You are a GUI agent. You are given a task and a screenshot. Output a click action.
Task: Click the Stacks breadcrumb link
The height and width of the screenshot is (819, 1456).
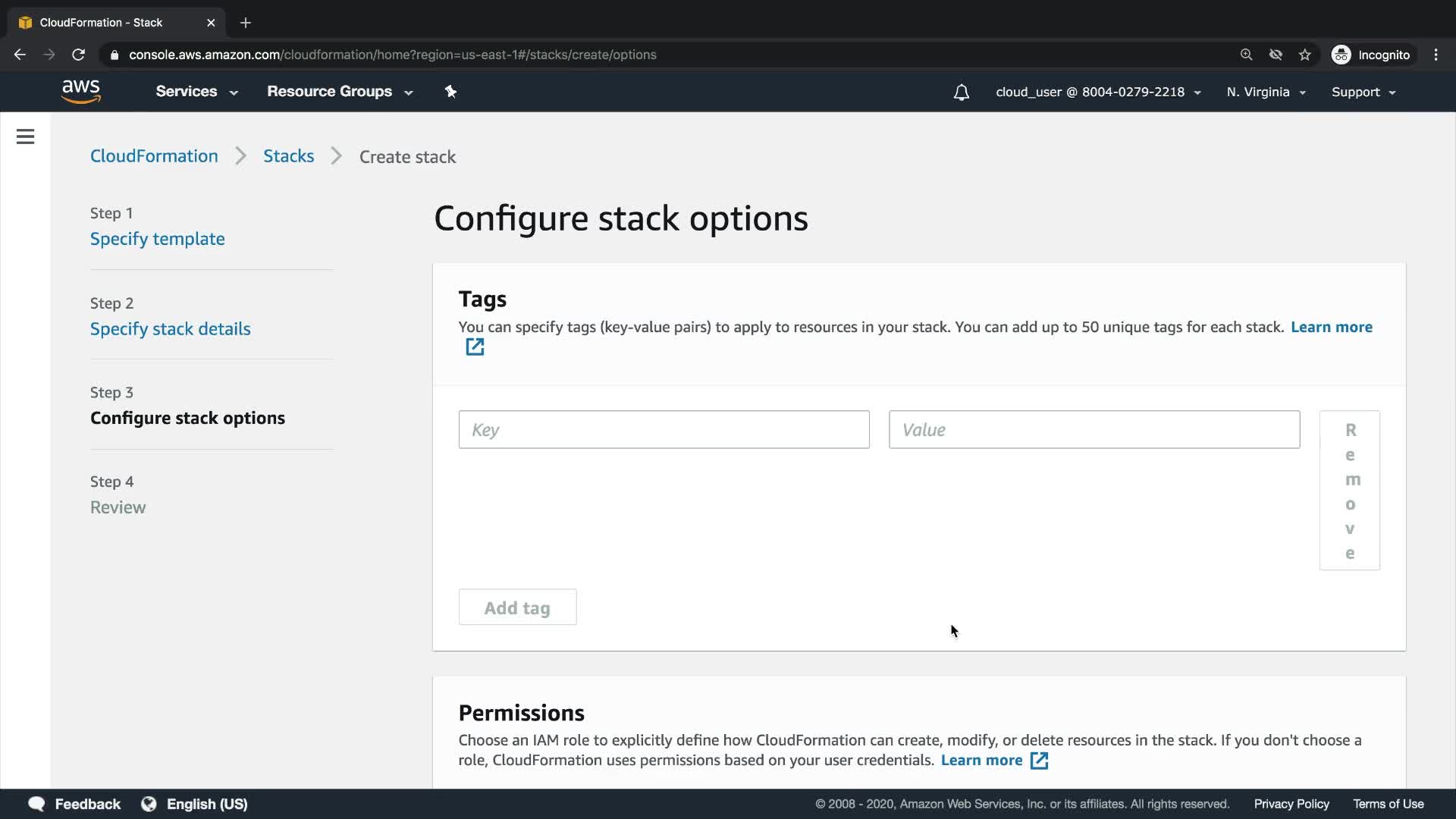point(288,156)
